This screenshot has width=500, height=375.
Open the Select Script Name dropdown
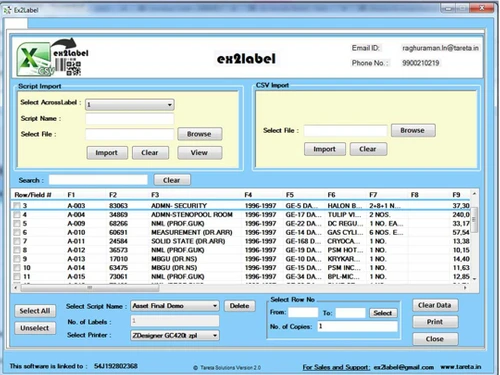tap(175, 306)
